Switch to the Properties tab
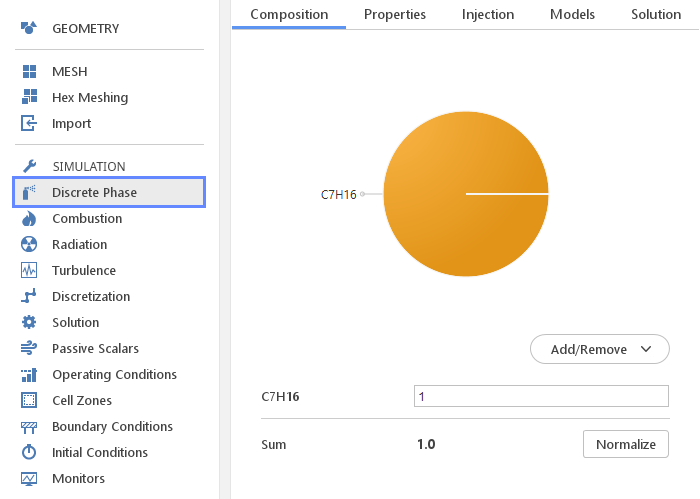This screenshot has height=499, width=700. [395, 14]
